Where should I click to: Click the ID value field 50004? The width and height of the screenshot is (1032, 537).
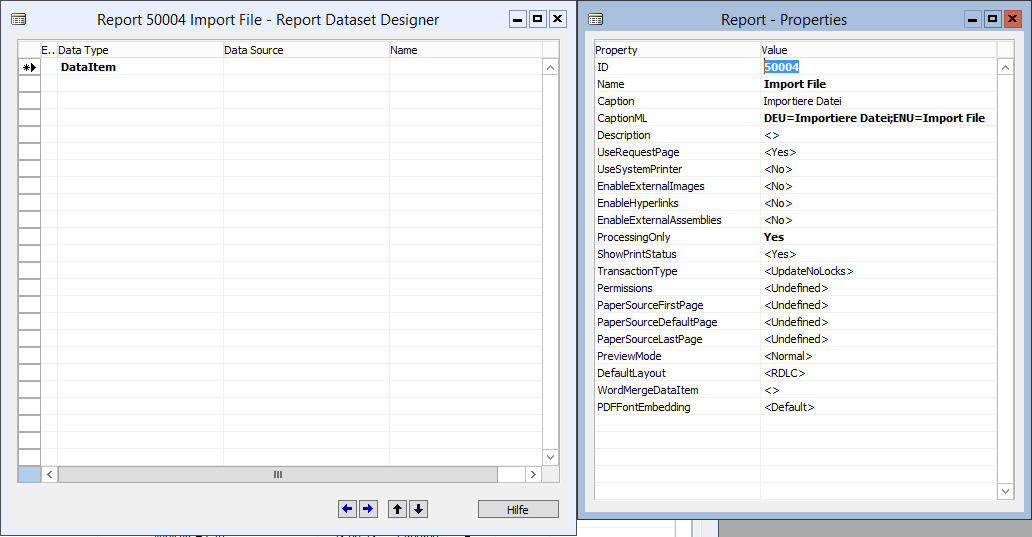(x=879, y=67)
